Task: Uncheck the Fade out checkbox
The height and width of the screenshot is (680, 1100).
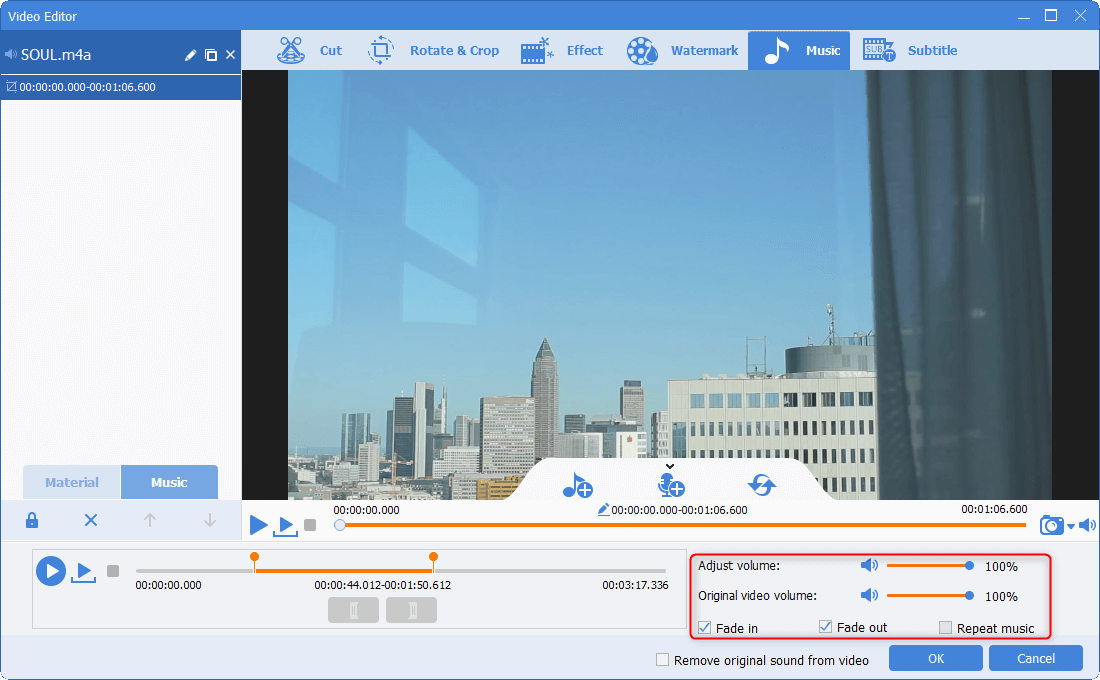Action: point(826,627)
